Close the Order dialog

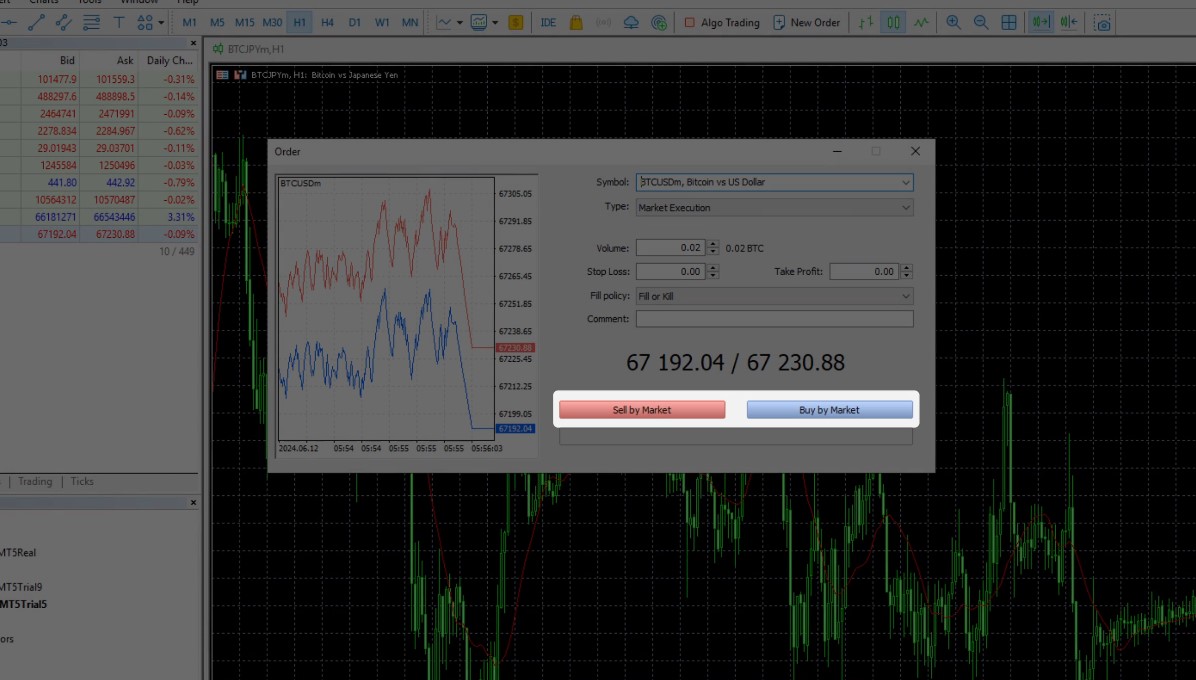pos(915,151)
